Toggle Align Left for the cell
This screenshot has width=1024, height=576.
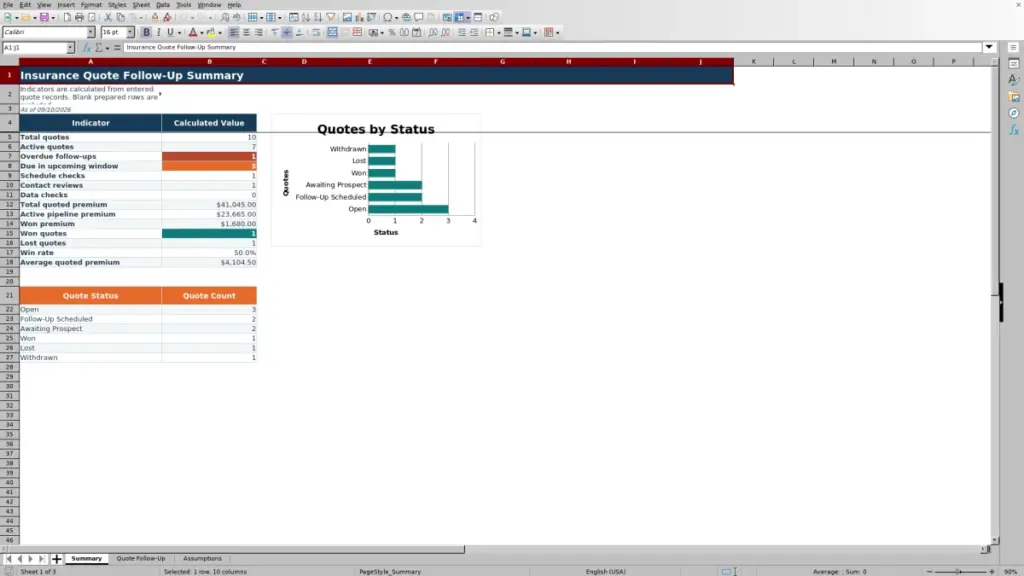point(234,33)
